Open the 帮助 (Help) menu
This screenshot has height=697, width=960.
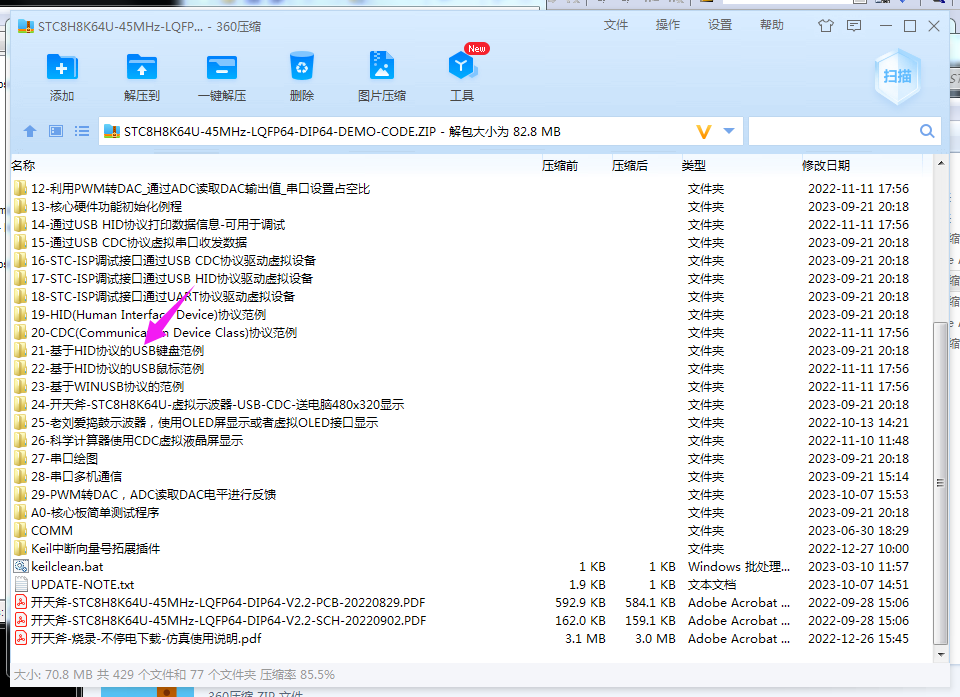772,25
